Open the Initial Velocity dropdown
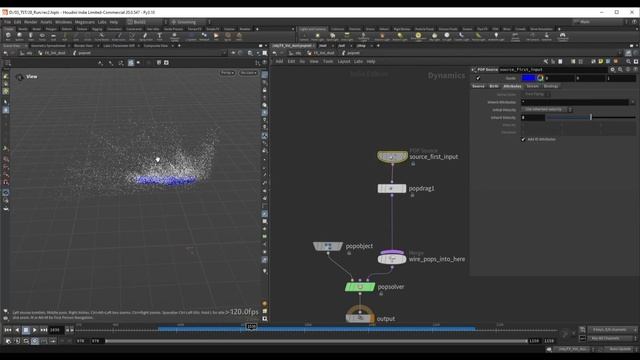Viewport: 640px width, 360px height. (x=547, y=110)
